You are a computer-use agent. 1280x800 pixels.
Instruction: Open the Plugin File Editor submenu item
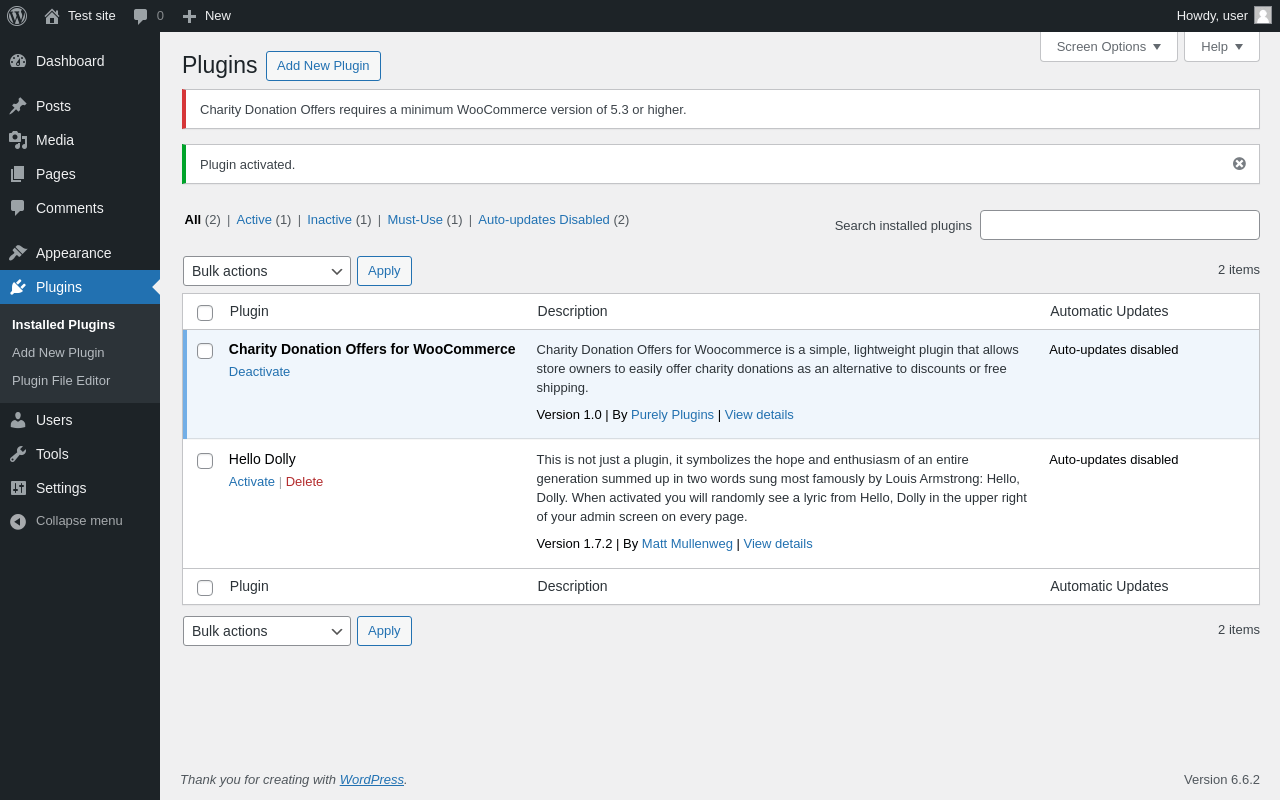[x=61, y=381]
